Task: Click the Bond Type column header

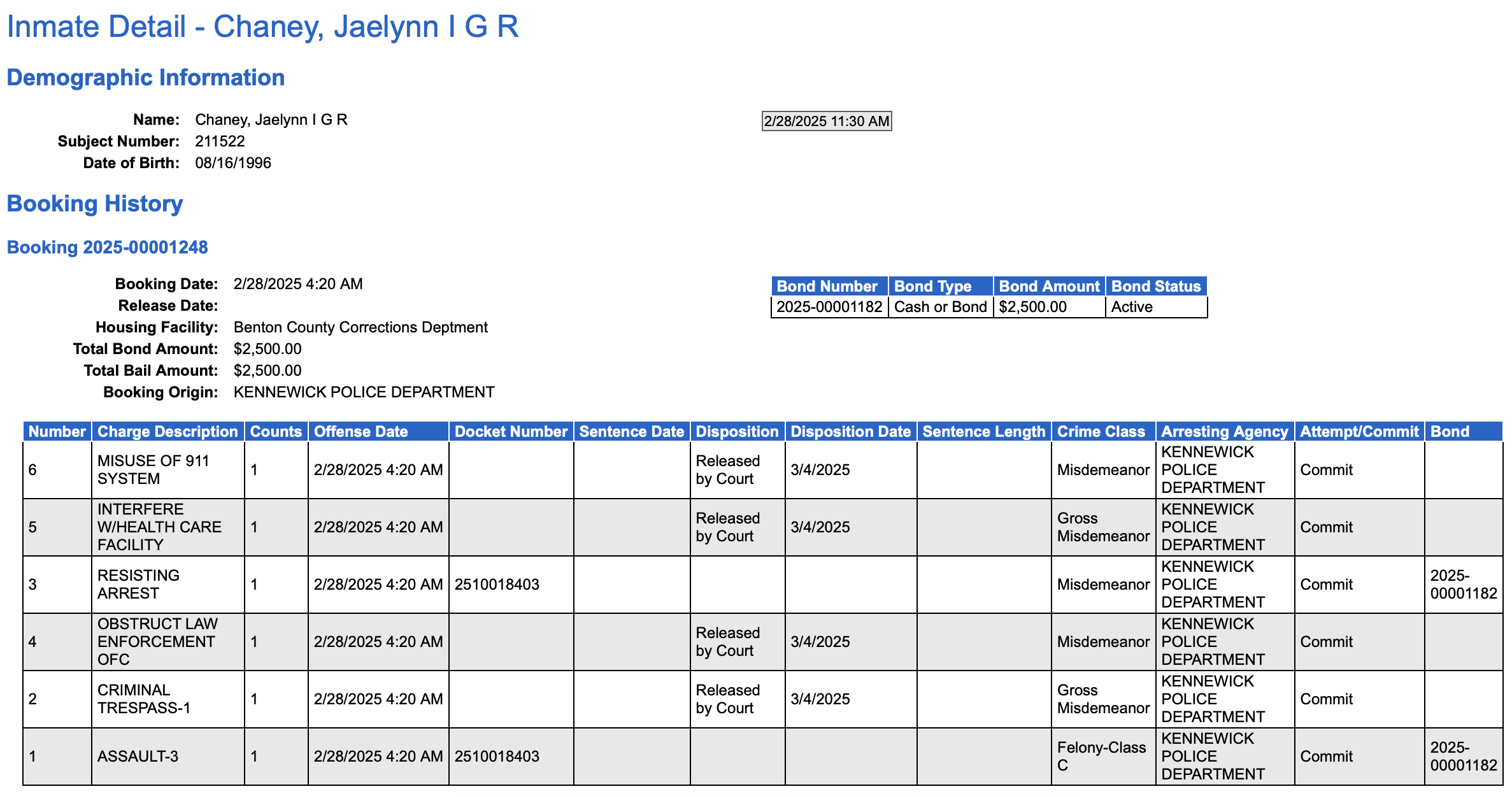Action: click(x=941, y=287)
